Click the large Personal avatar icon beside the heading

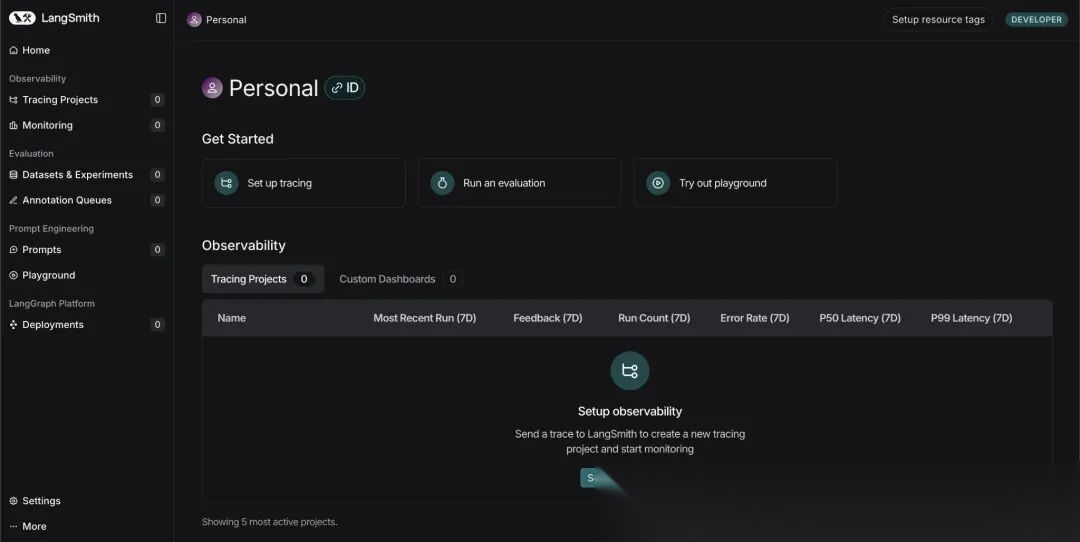(x=212, y=87)
